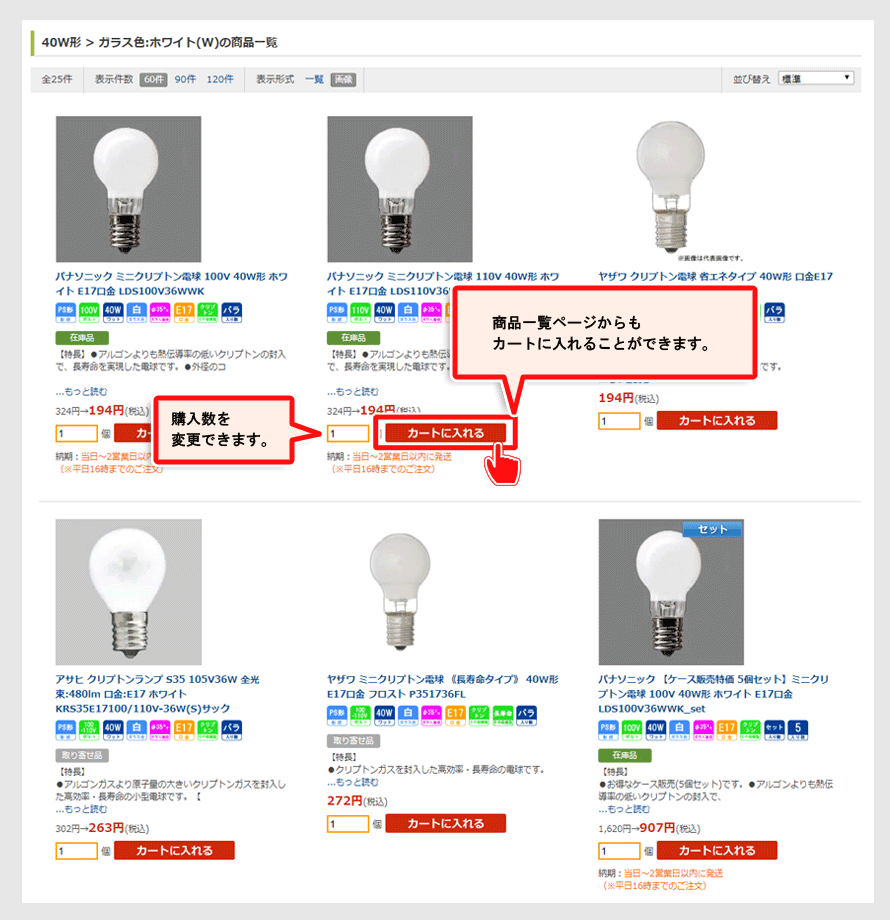Click the green クリプトン badge under Panasonic LDS100V36WWK
The height and width of the screenshot is (920, 890).
[x=208, y=312]
